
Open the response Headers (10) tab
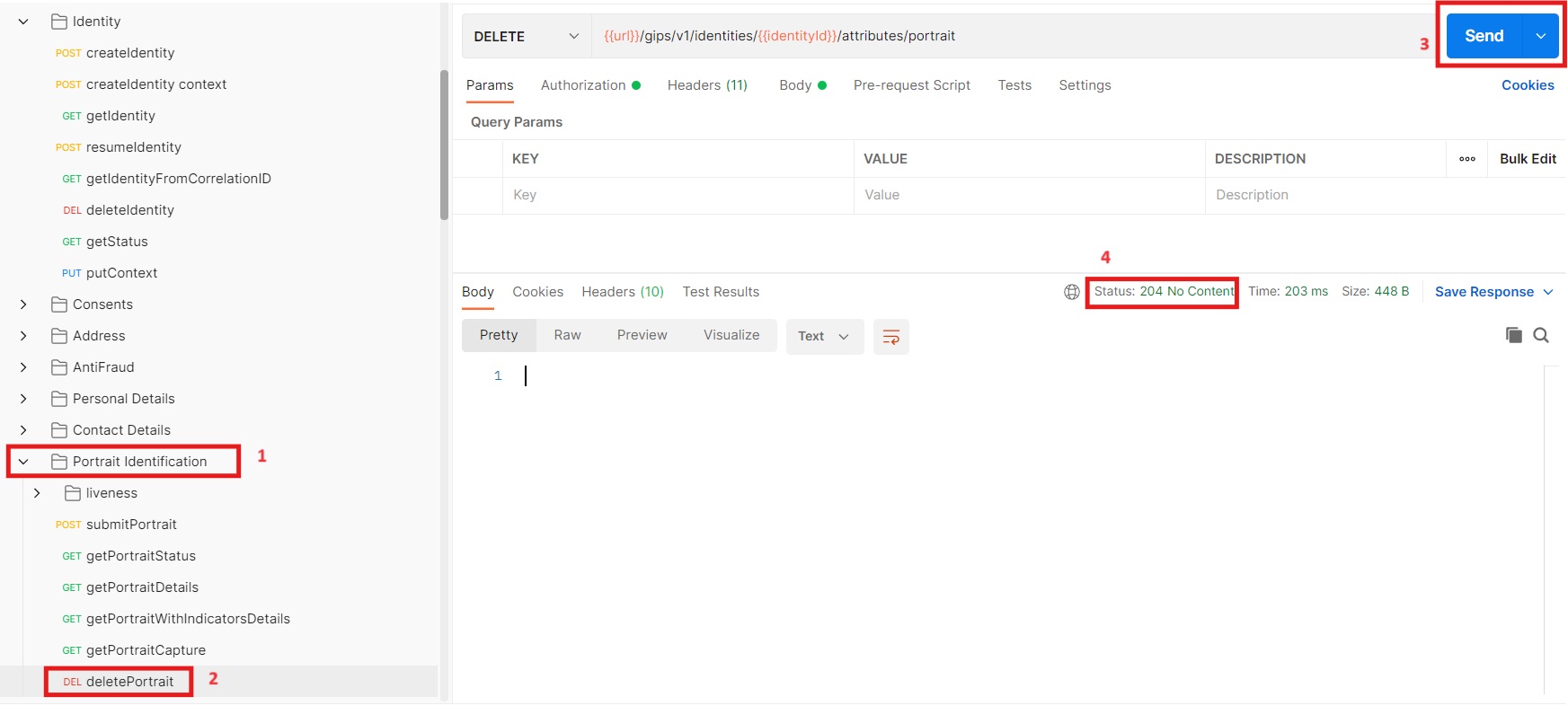pos(623,292)
